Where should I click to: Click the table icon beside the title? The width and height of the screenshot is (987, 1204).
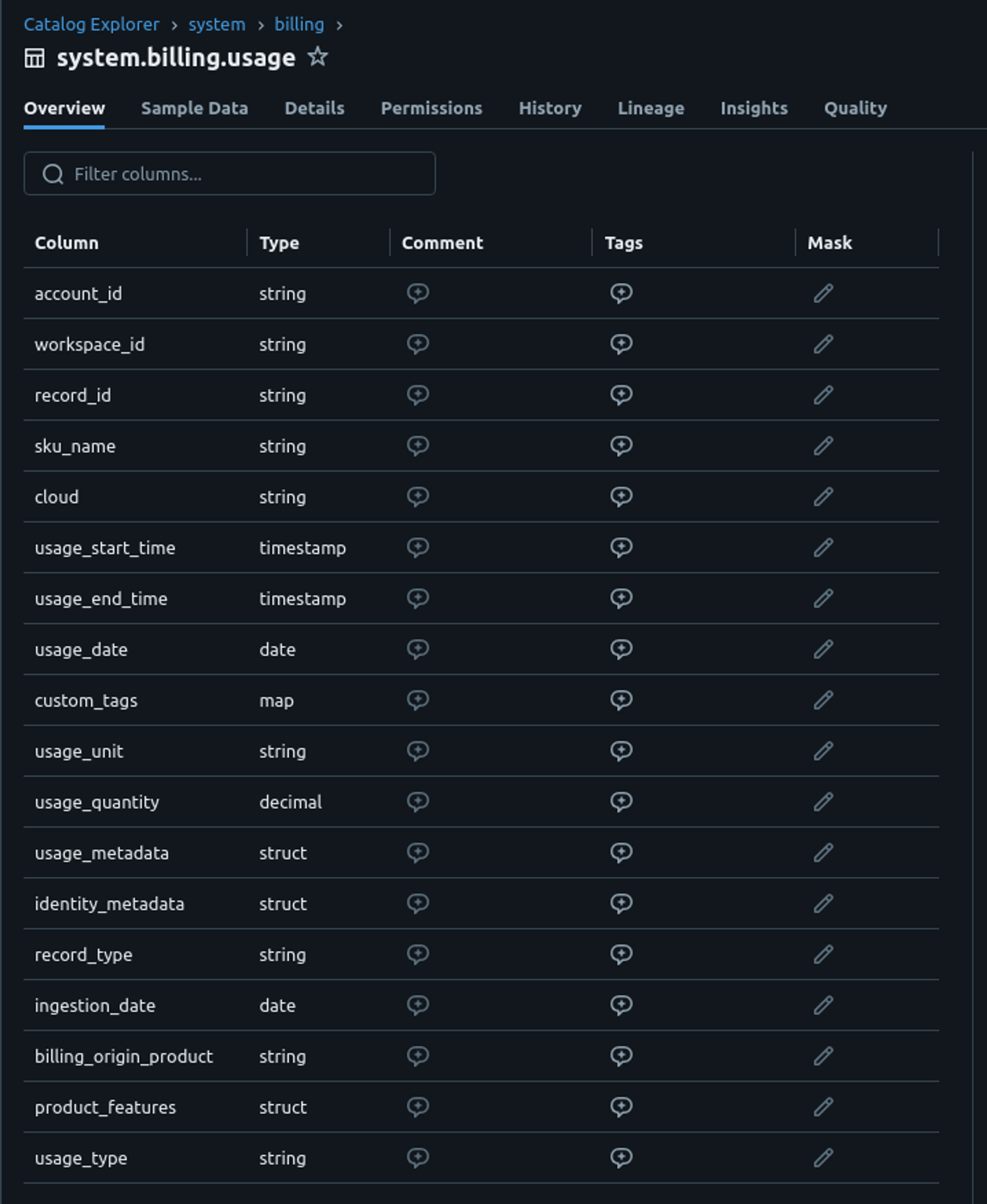coord(35,57)
